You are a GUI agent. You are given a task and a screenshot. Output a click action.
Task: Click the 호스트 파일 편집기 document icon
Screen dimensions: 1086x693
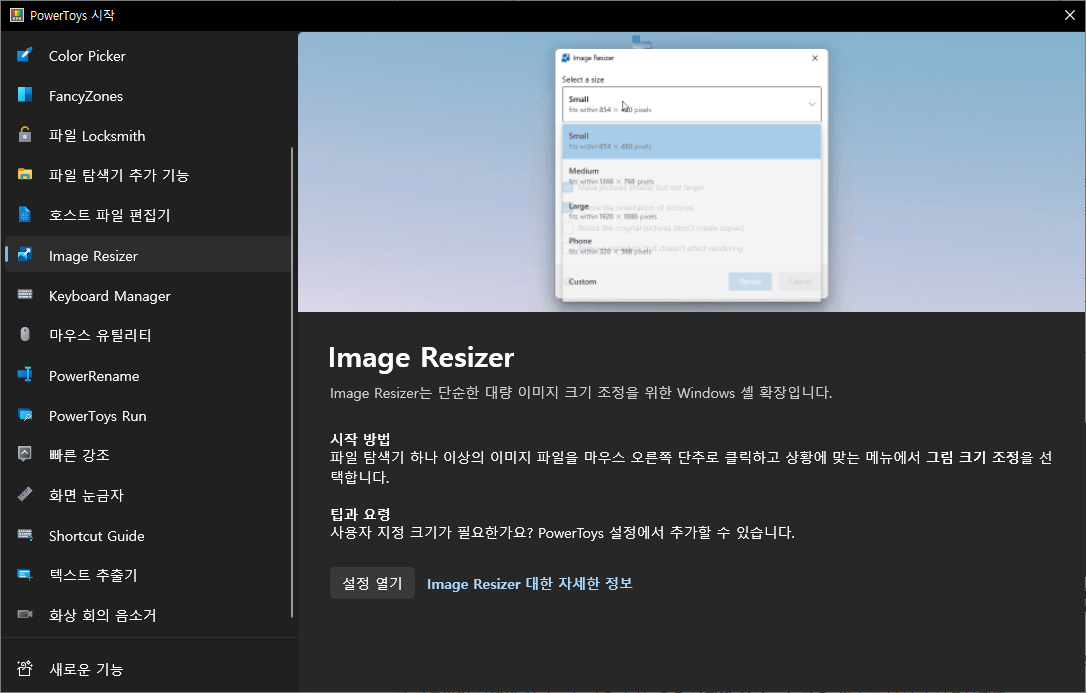click(x=25, y=215)
